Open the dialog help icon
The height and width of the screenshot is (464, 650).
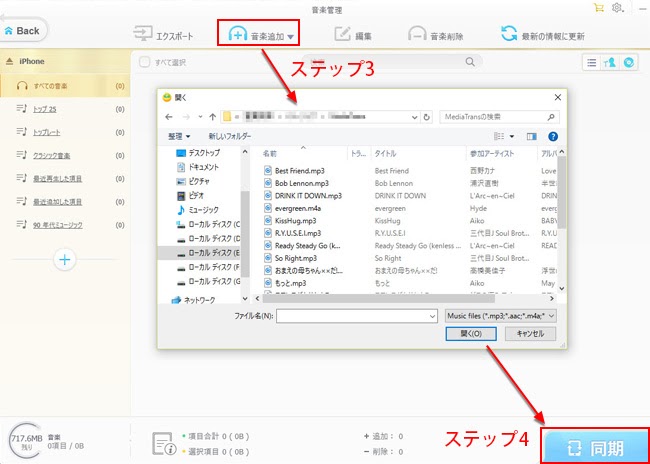pos(553,136)
